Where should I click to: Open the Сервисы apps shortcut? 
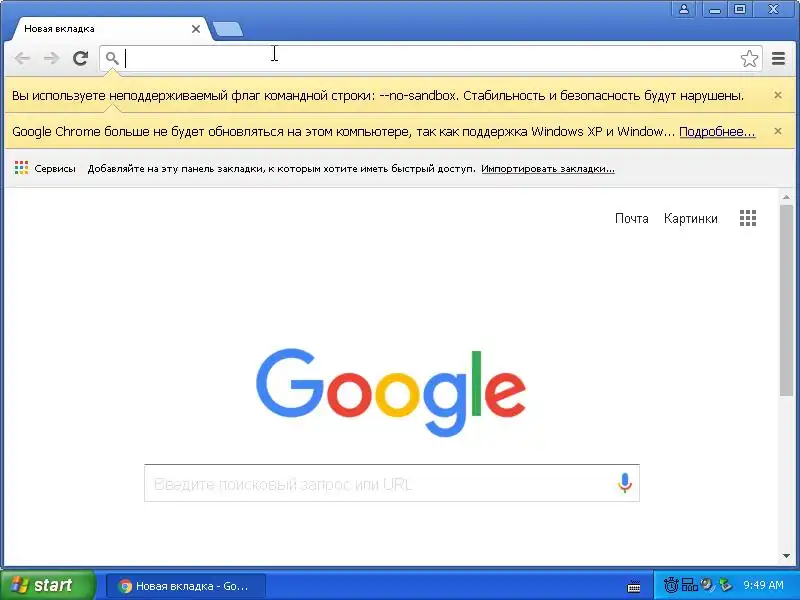[x=45, y=168]
